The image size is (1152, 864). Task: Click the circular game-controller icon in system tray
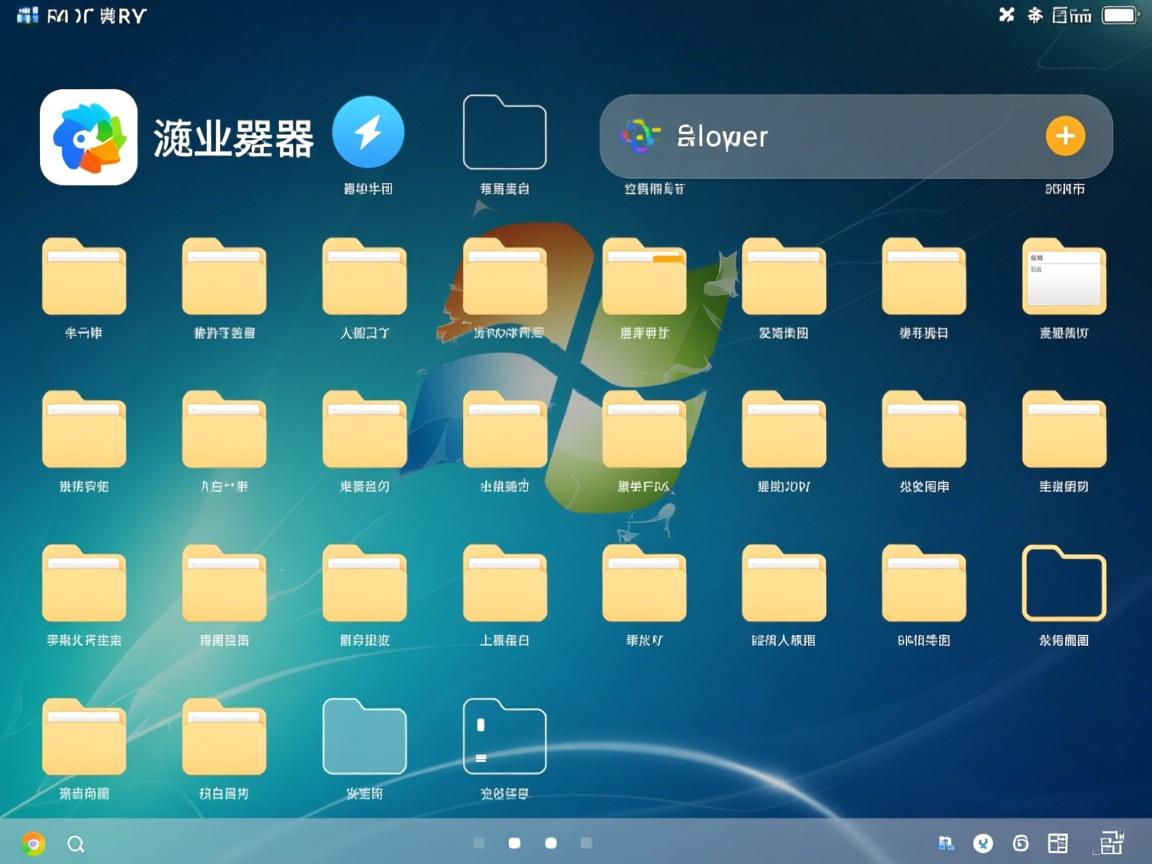coord(984,843)
